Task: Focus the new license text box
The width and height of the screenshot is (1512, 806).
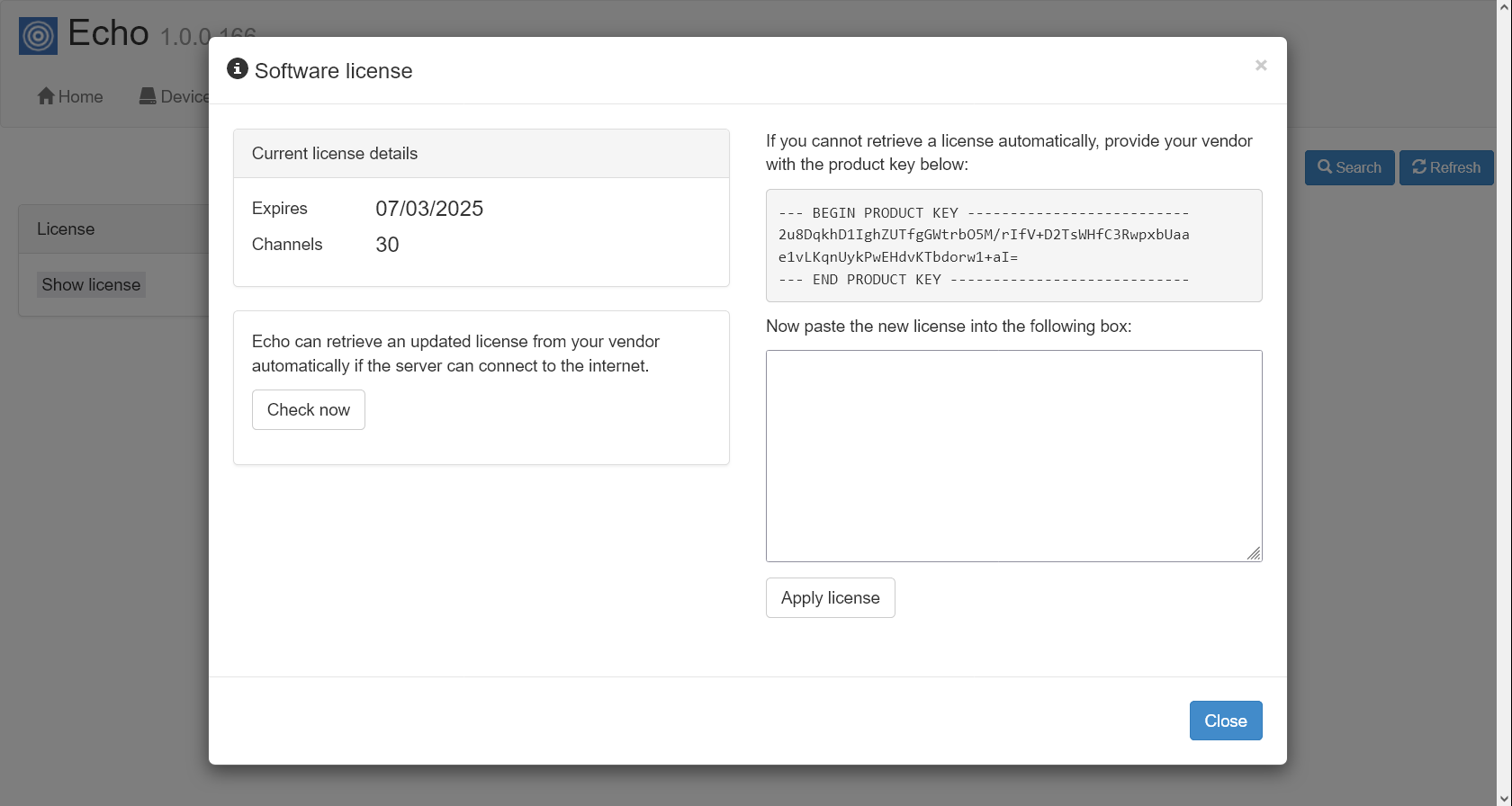Action: coord(1014,456)
